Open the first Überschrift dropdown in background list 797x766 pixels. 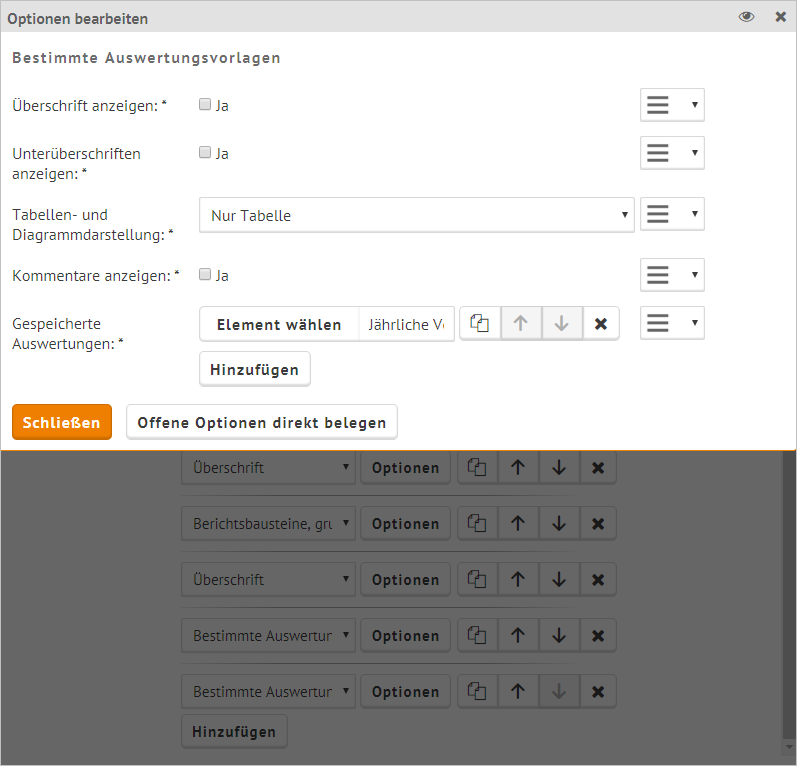(x=268, y=467)
